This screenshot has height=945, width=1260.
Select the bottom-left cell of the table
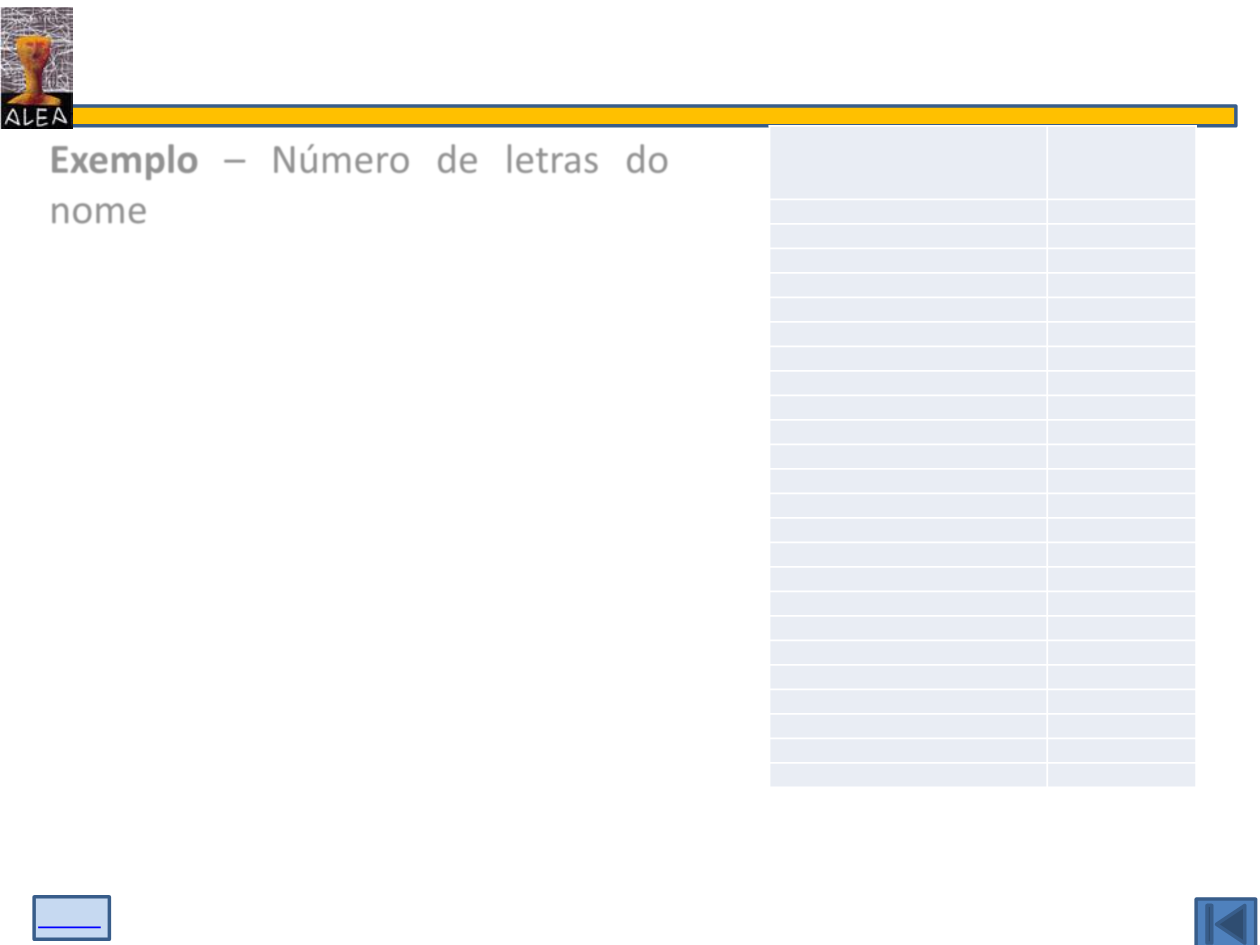[x=908, y=775]
